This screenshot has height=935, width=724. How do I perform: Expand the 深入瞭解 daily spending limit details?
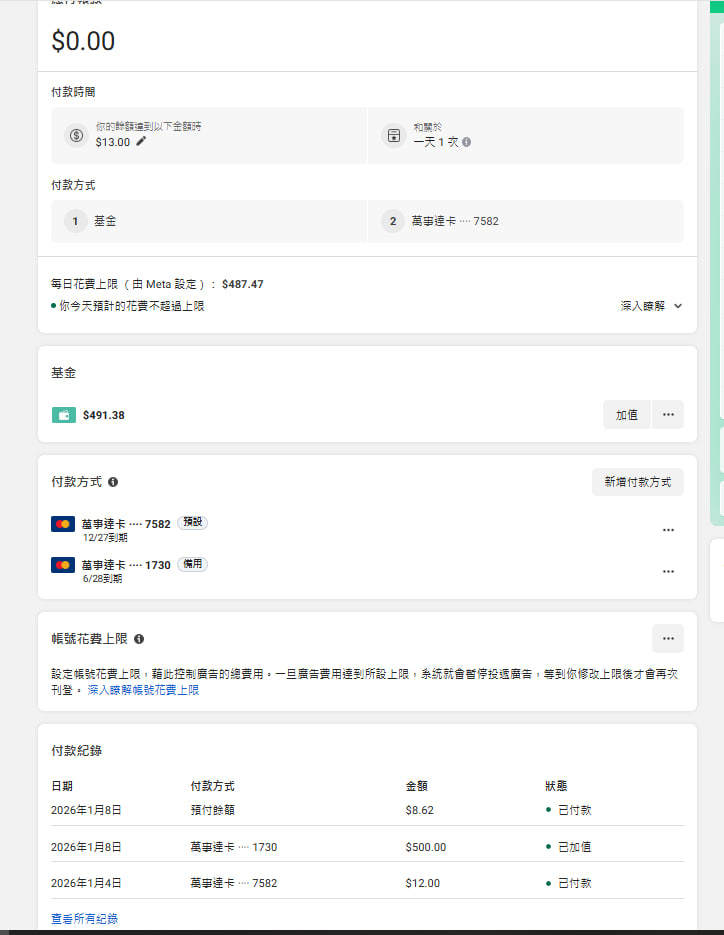click(651, 306)
